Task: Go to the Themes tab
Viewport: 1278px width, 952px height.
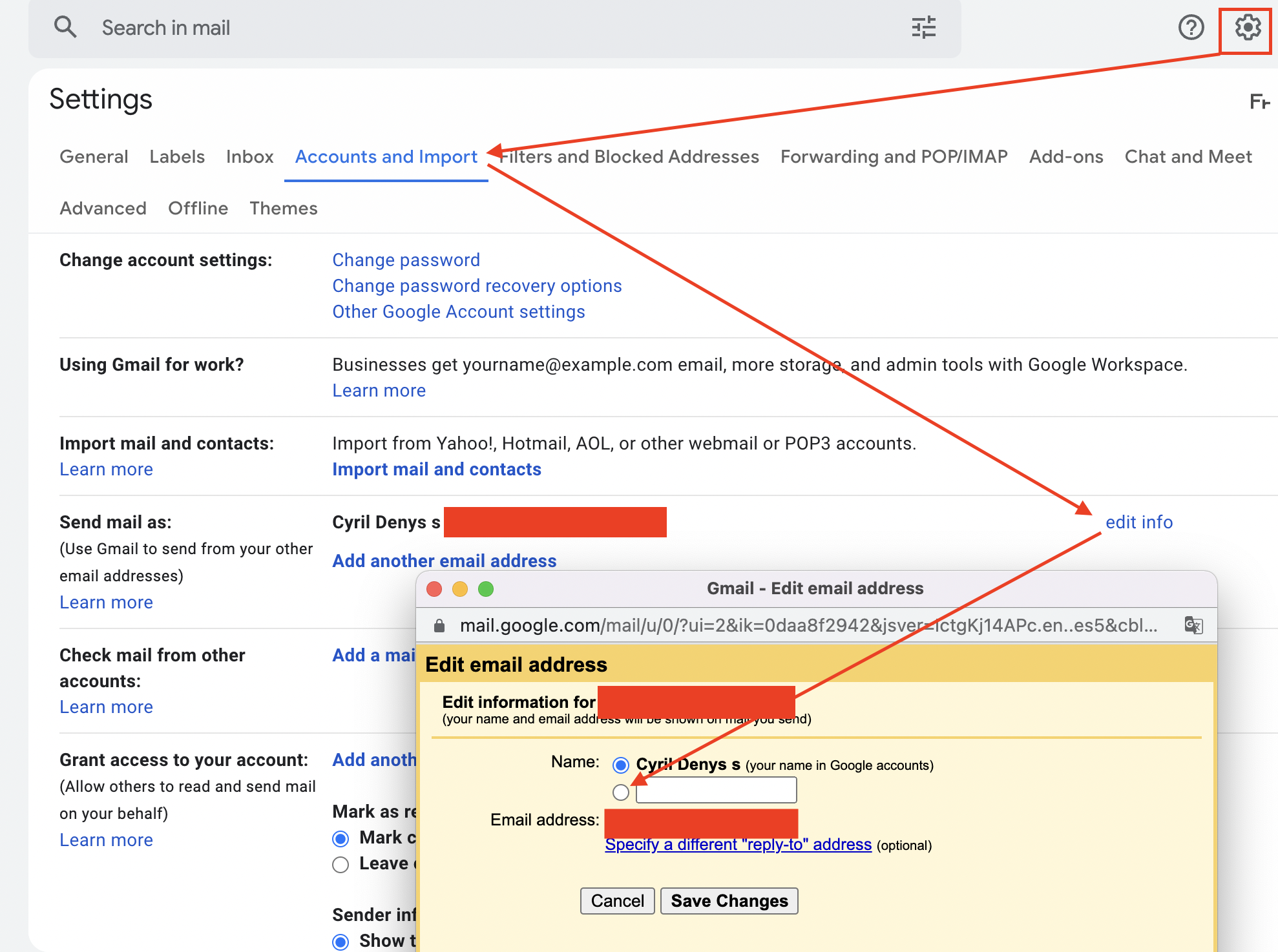Action: click(x=283, y=209)
